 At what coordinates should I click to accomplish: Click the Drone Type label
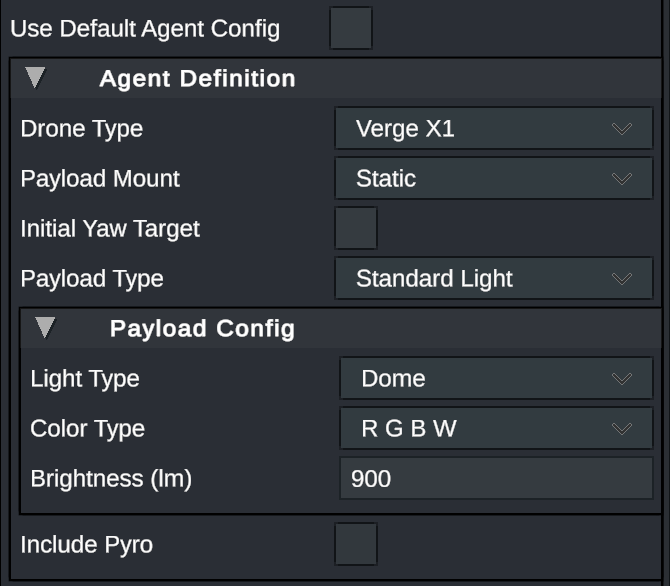point(82,129)
